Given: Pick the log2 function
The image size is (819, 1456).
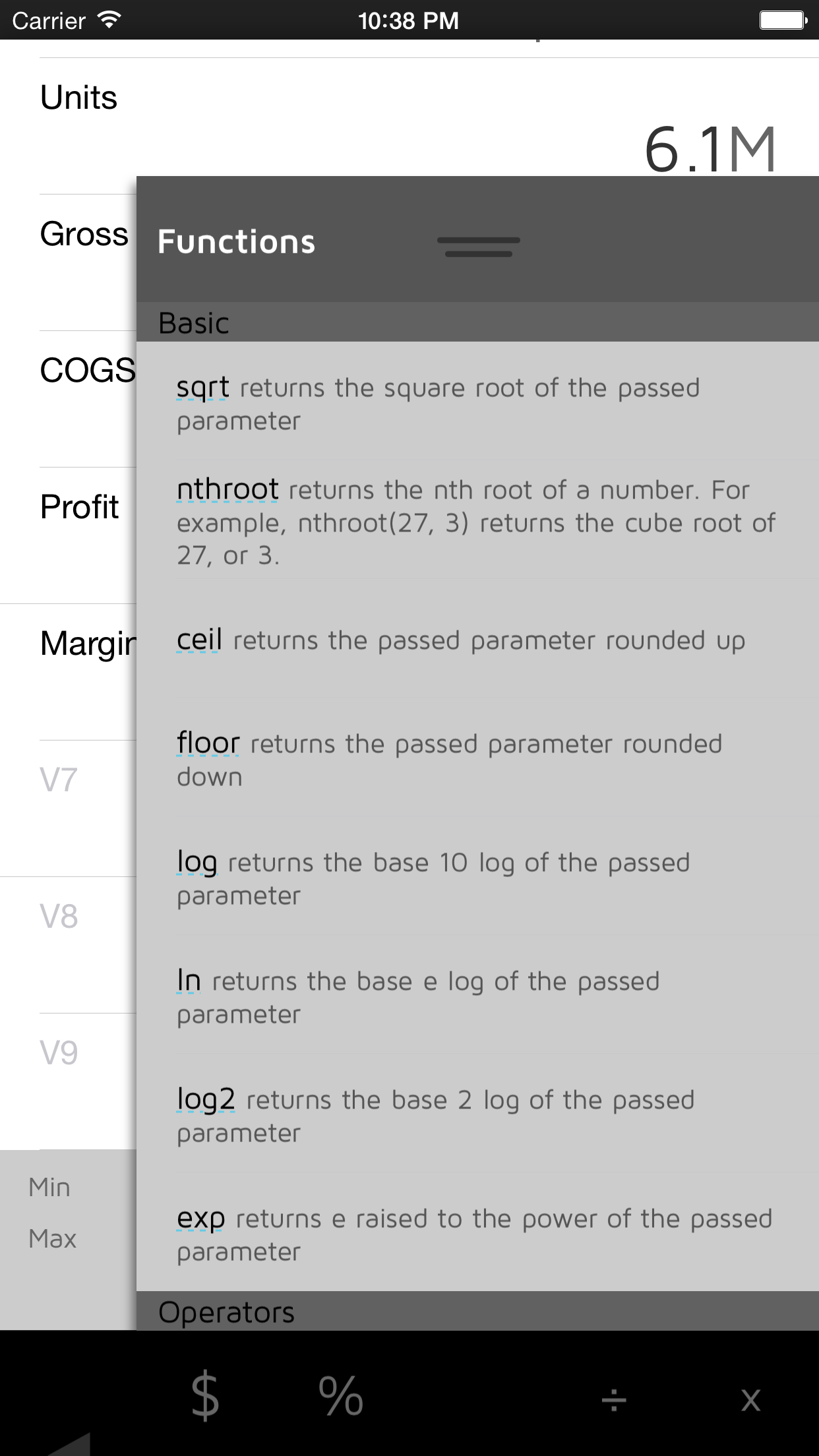Looking at the screenshot, I should pyautogui.click(x=206, y=1100).
